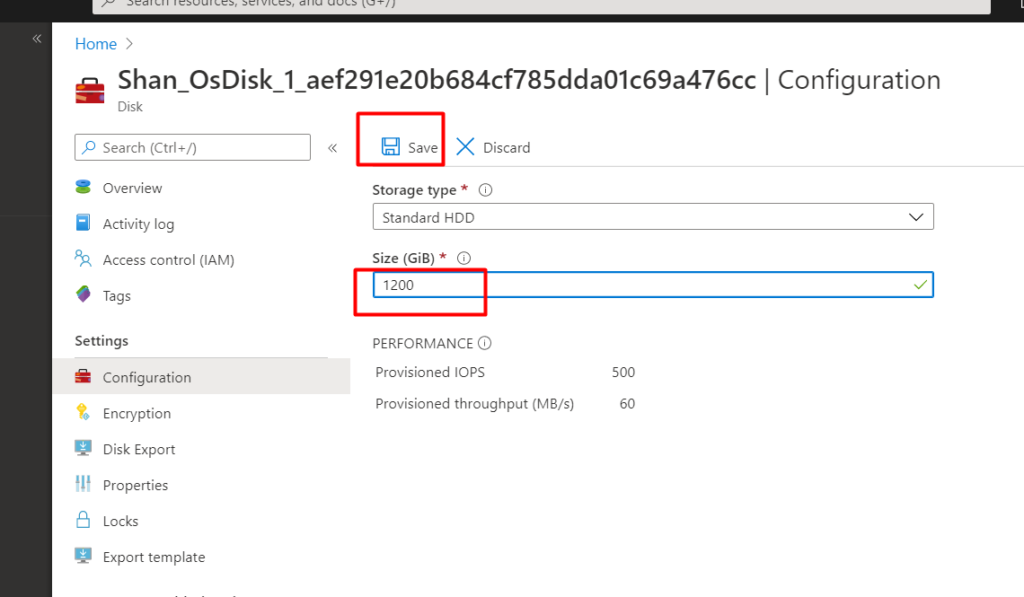Discard pending configuration changes
Image resolution: width=1024 pixels, height=597 pixels.
492,146
